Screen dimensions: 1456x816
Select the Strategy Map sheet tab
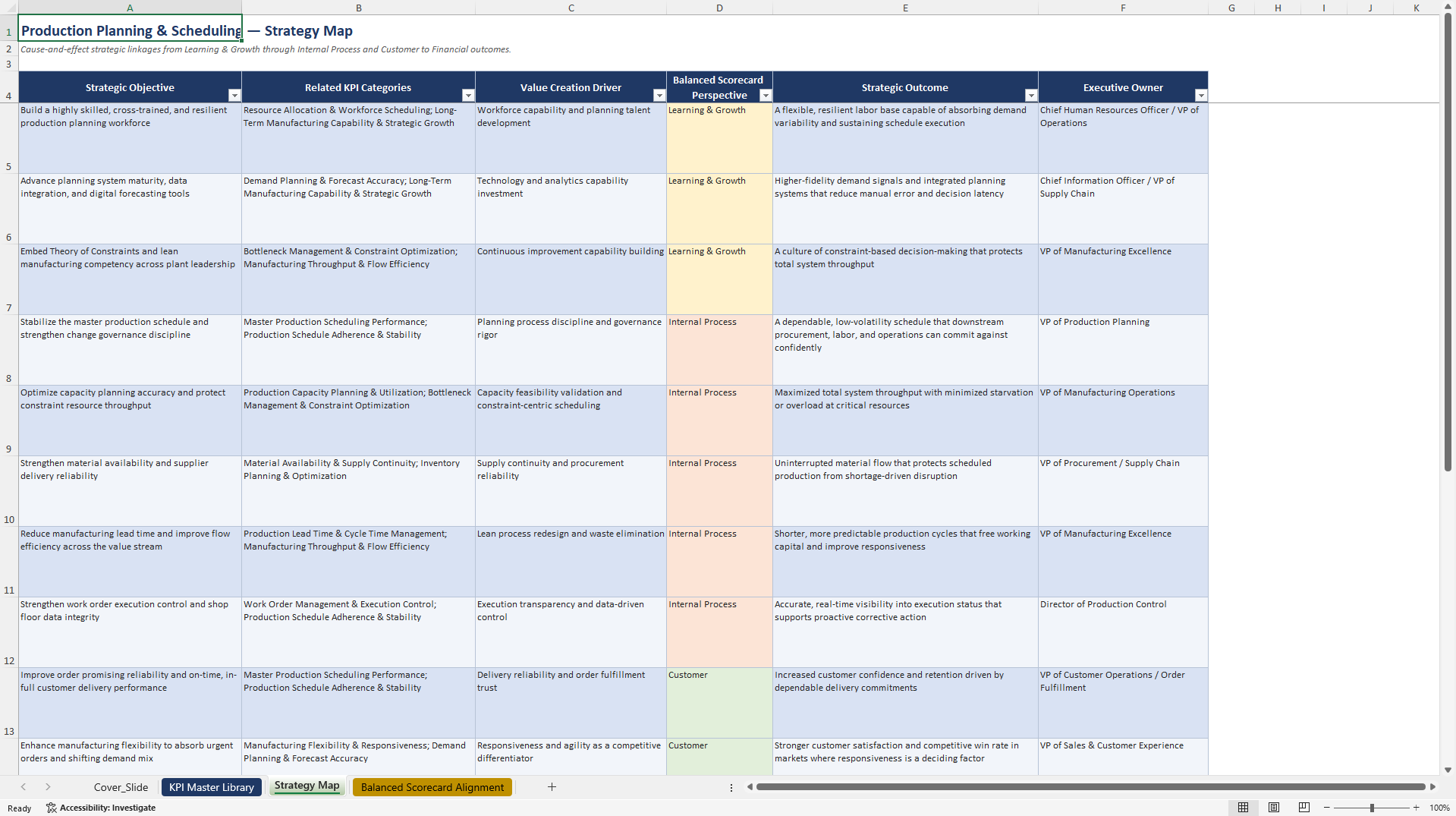pyautogui.click(x=307, y=786)
